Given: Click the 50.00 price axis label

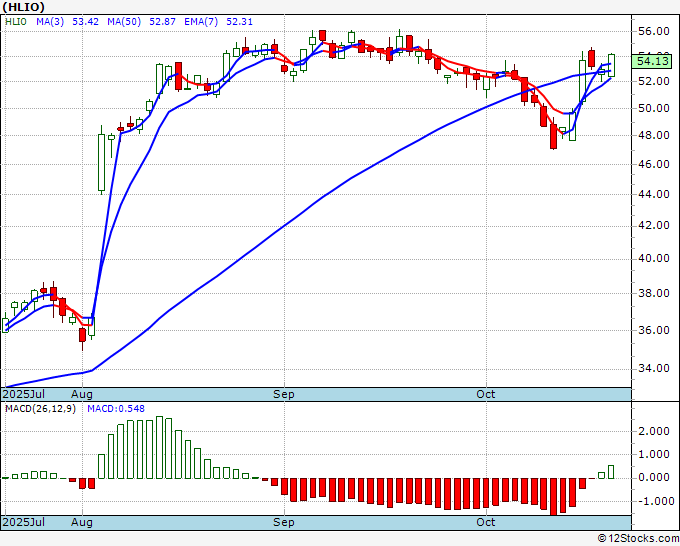Looking at the screenshot, I should click(653, 108).
